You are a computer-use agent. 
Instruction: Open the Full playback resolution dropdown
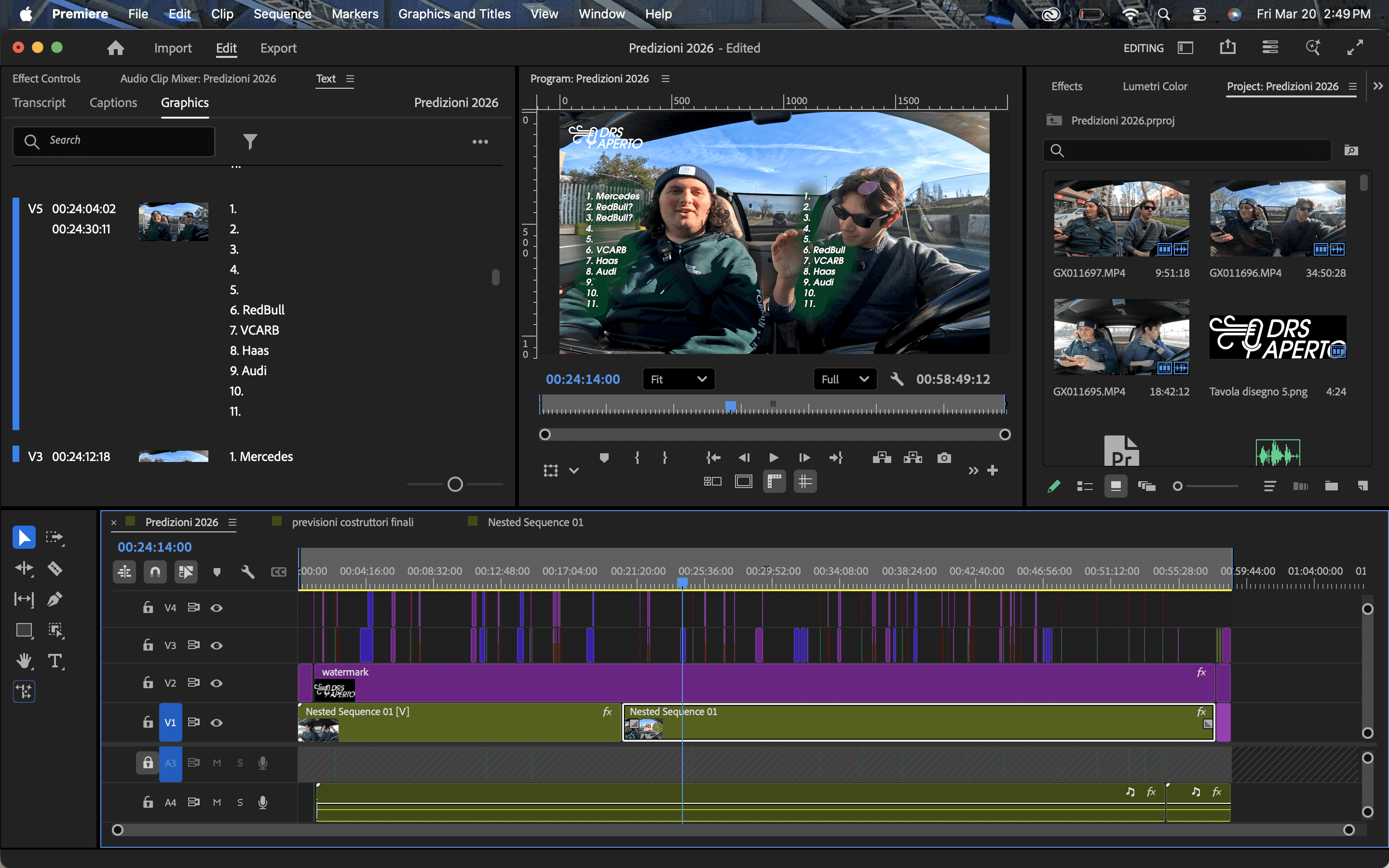pyautogui.click(x=844, y=379)
